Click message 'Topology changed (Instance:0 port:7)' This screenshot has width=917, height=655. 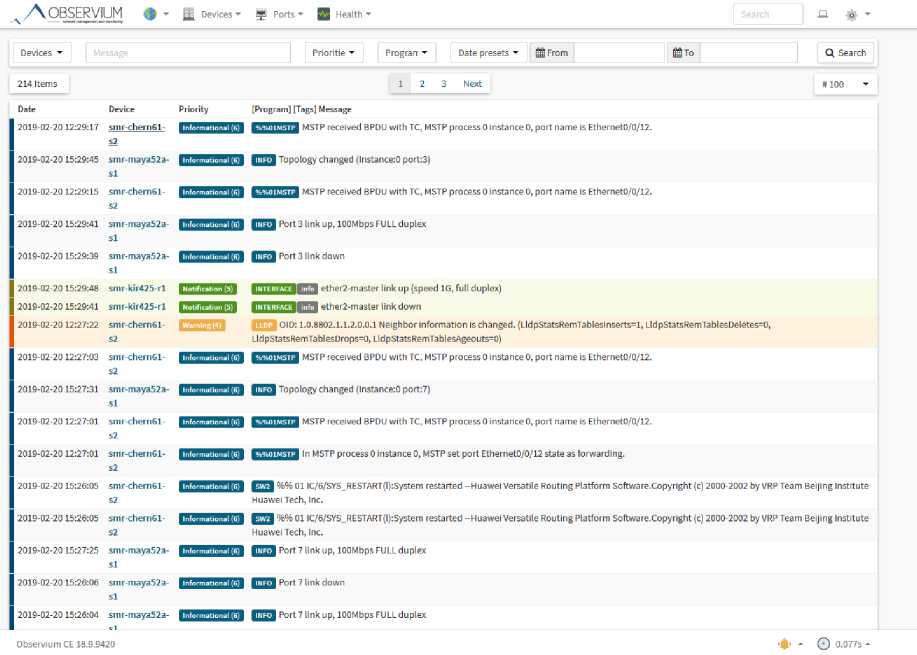354,389
